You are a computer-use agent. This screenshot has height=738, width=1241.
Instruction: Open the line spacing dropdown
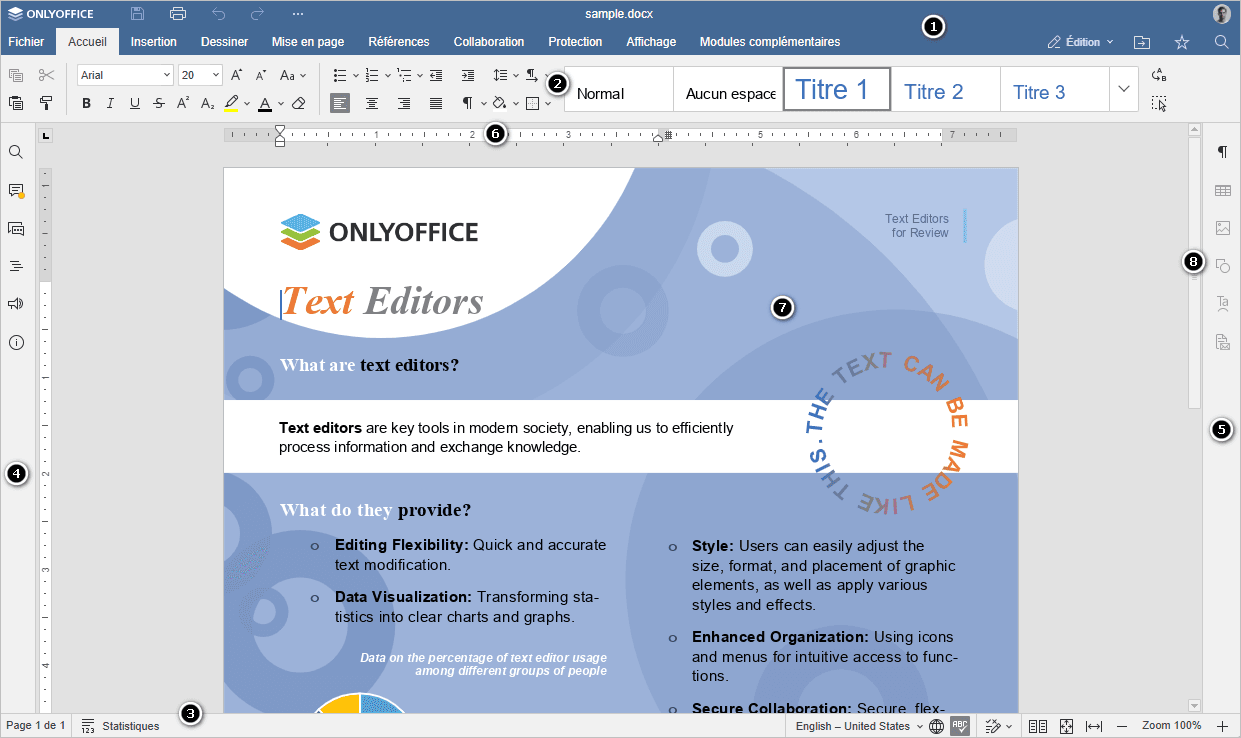[506, 75]
